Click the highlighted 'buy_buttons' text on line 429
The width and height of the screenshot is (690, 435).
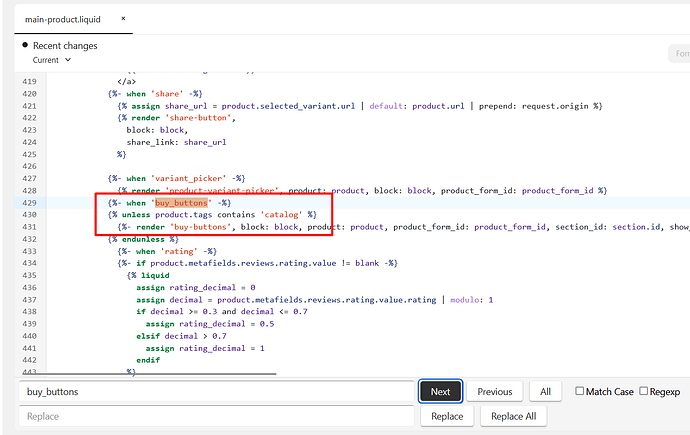click(x=181, y=203)
